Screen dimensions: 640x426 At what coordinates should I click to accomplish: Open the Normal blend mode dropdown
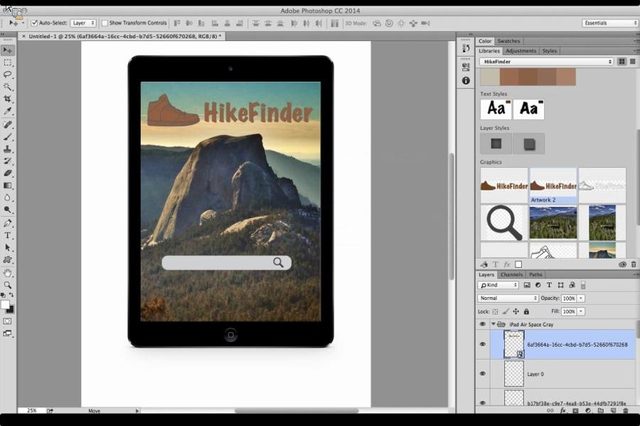pos(508,298)
